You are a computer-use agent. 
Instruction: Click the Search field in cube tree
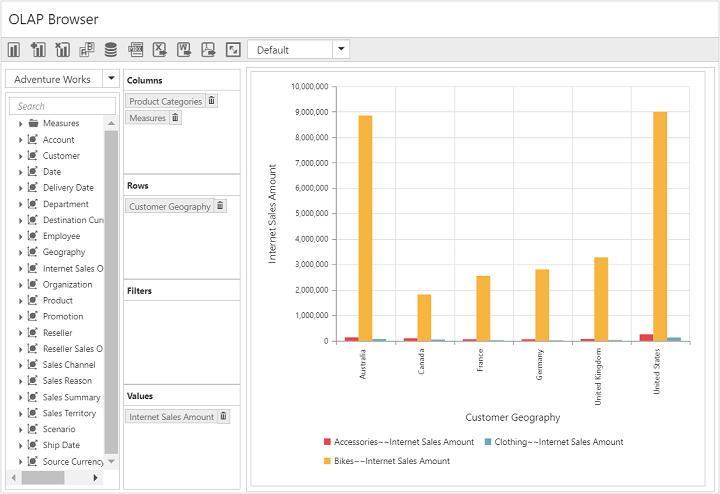(62, 106)
